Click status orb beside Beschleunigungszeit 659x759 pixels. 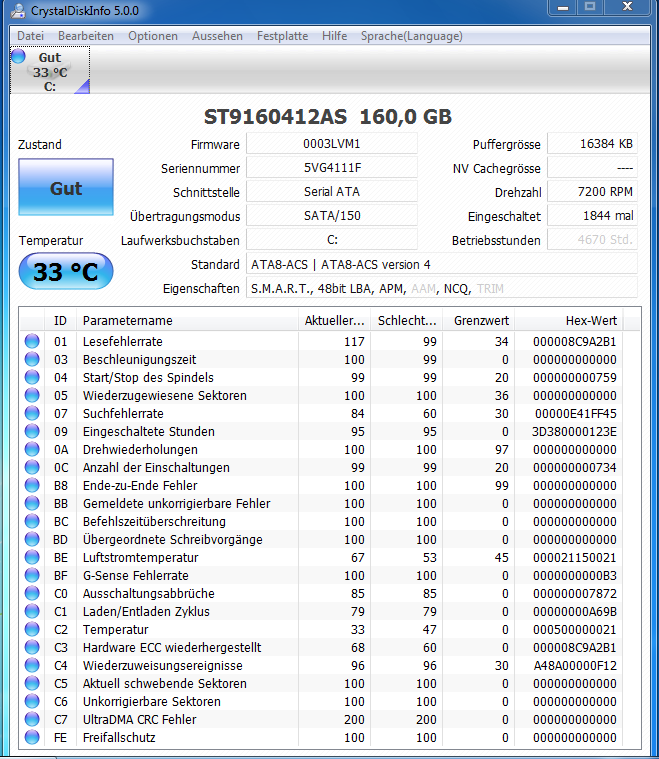[x=32, y=359]
